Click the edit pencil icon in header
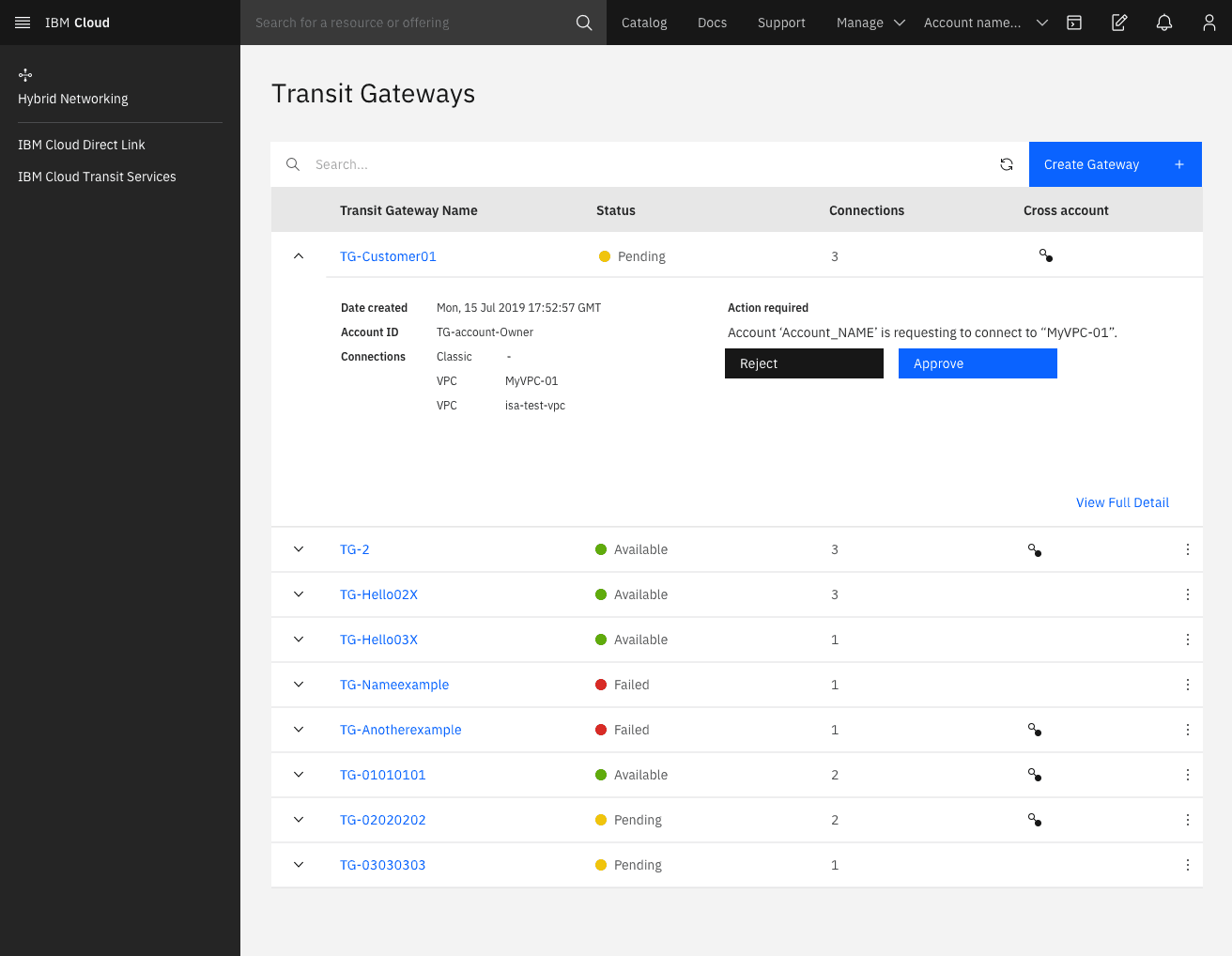This screenshot has width=1232, height=956. (1119, 23)
